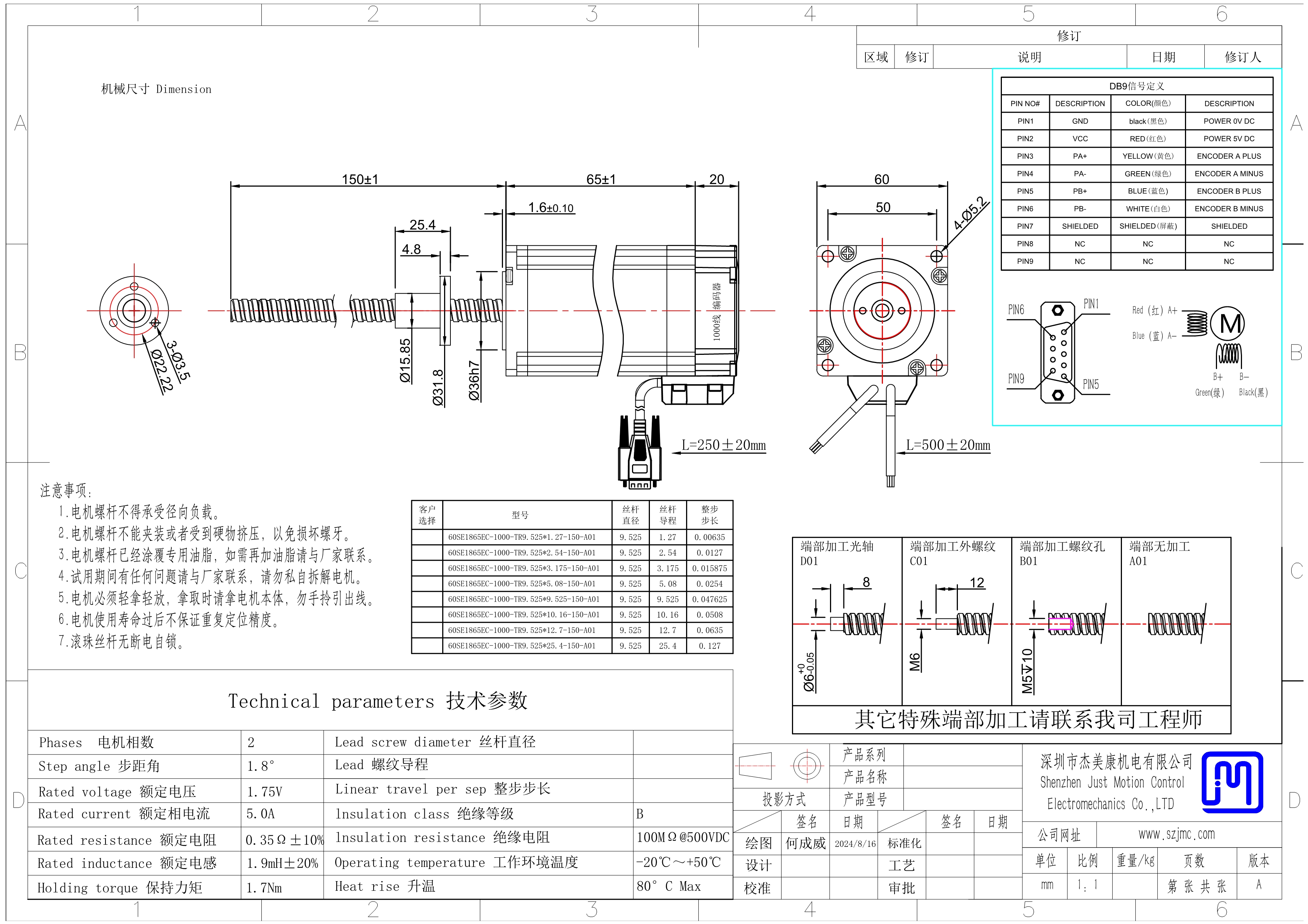1308x924 pixels.
Task: Click the '端部加工光轴 D01' option label
Action: pyautogui.click(x=836, y=554)
